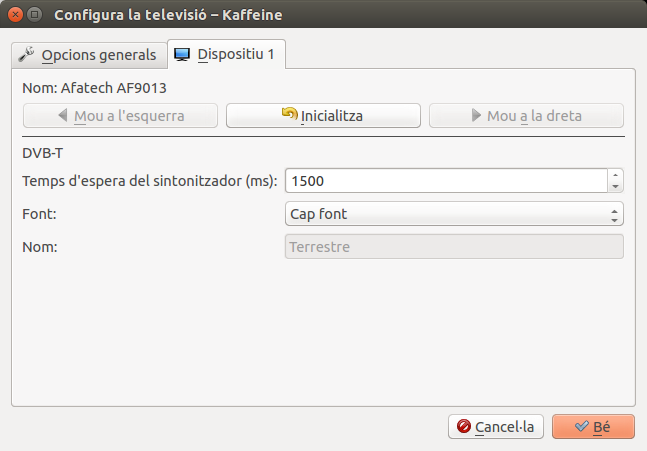The image size is (647, 451).
Task: Click the red cancel icon on Cancel·la
Action: pyautogui.click(x=463, y=427)
